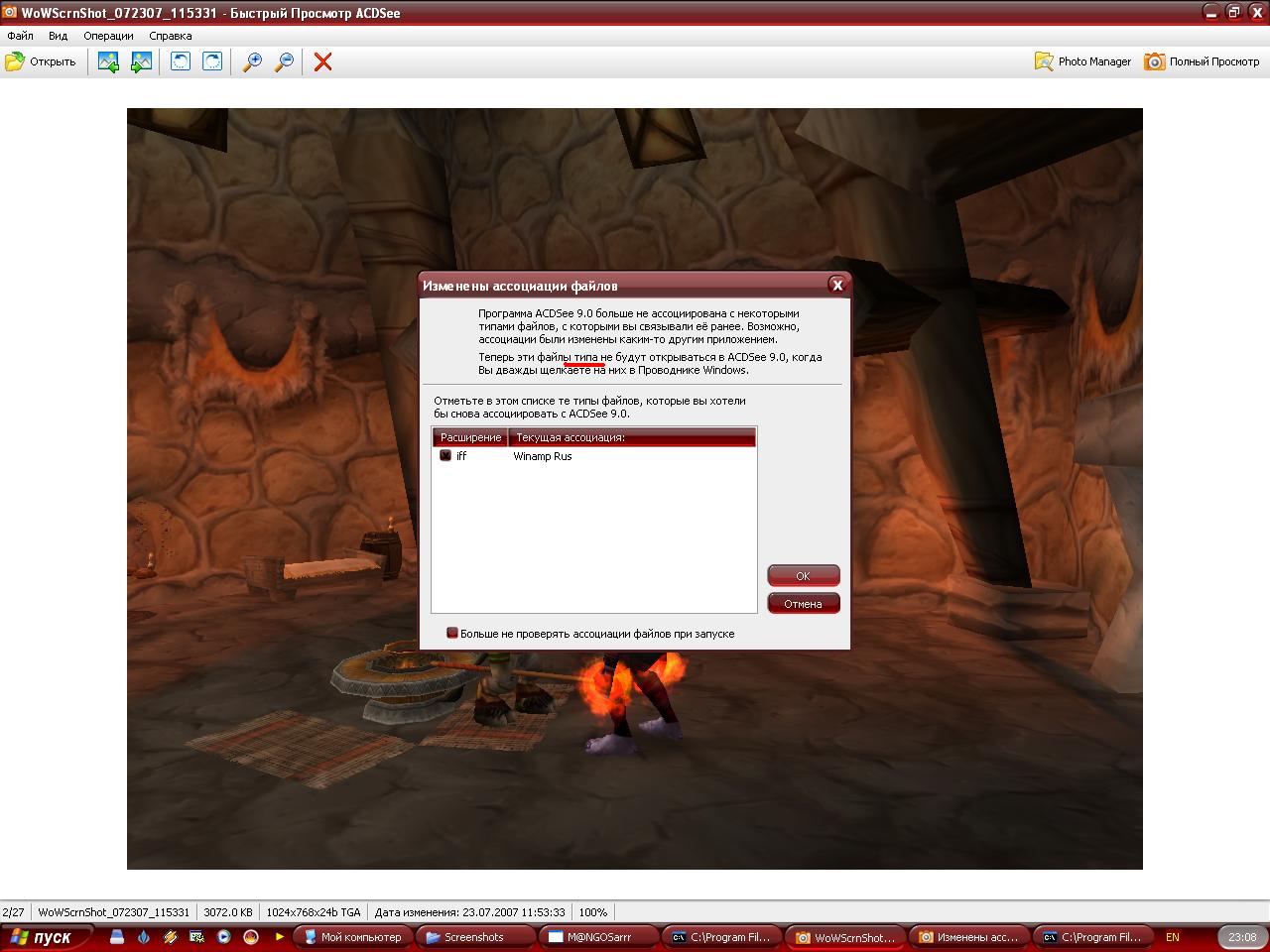Viewport: 1270px width, 952px height.
Task: Click the previous image icon in the toolbar
Action: [x=108, y=61]
